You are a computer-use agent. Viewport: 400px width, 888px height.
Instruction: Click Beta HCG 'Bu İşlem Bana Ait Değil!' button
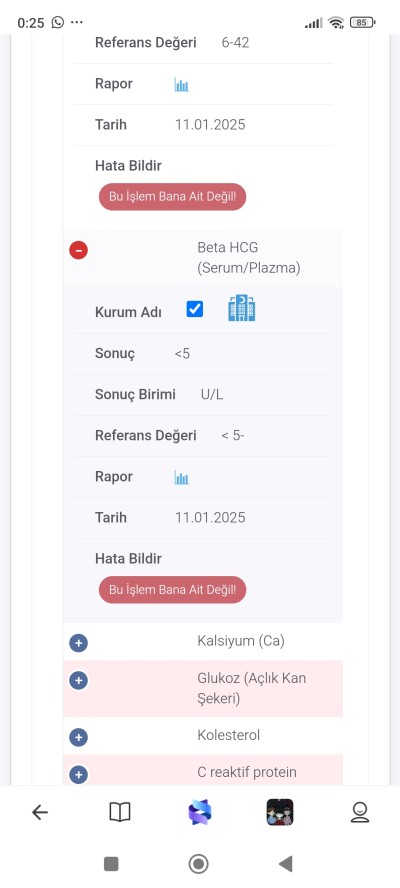coord(172,590)
